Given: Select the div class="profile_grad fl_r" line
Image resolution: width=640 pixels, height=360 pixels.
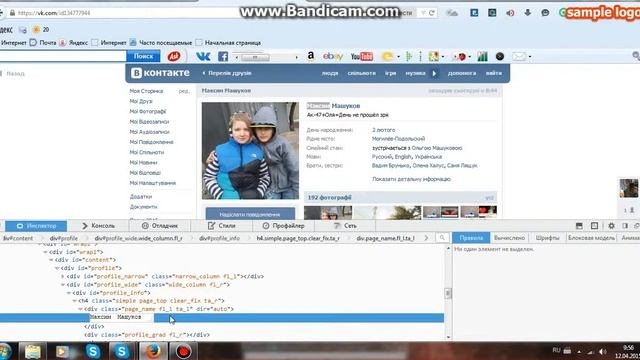Looking at the screenshot, I should (147, 335).
